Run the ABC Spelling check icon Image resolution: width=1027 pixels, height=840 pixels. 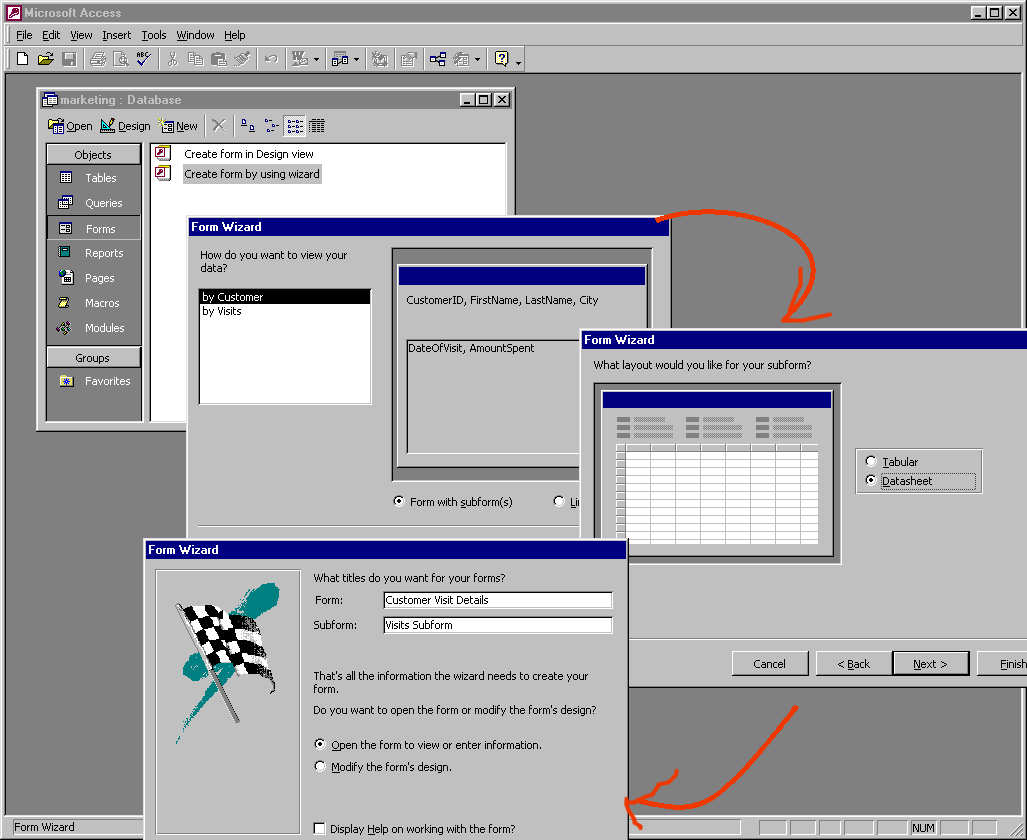(x=143, y=59)
